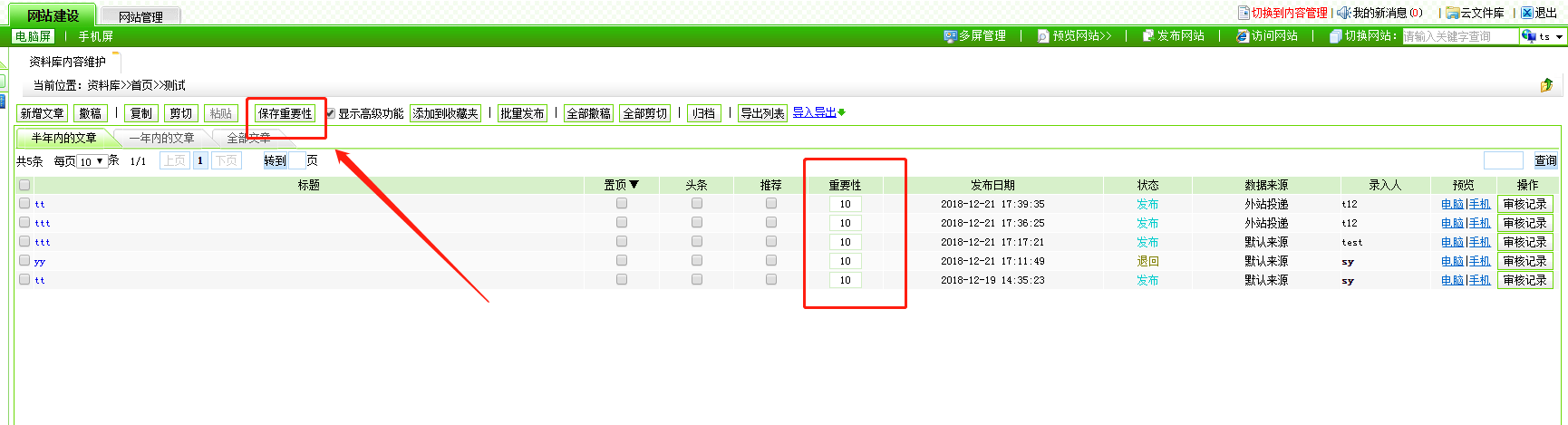The image size is (1568, 425).
Task: Open the 云文件库 cloud folder icon
Action: point(1452,13)
